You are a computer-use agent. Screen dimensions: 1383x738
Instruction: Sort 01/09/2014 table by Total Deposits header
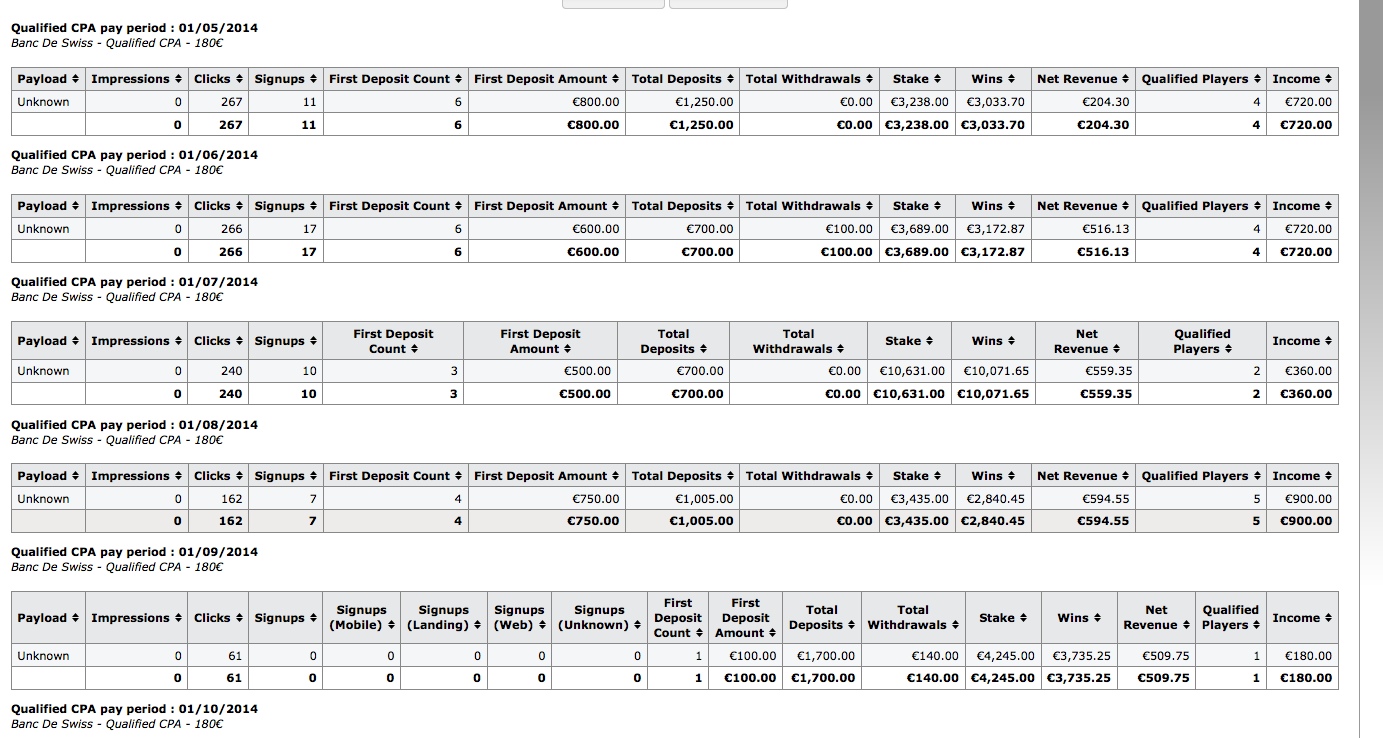[822, 618]
